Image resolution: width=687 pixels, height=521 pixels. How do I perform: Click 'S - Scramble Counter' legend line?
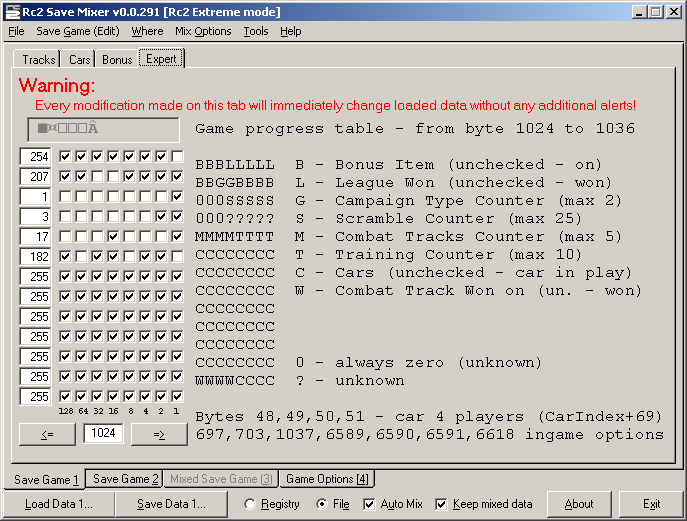click(438, 218)
